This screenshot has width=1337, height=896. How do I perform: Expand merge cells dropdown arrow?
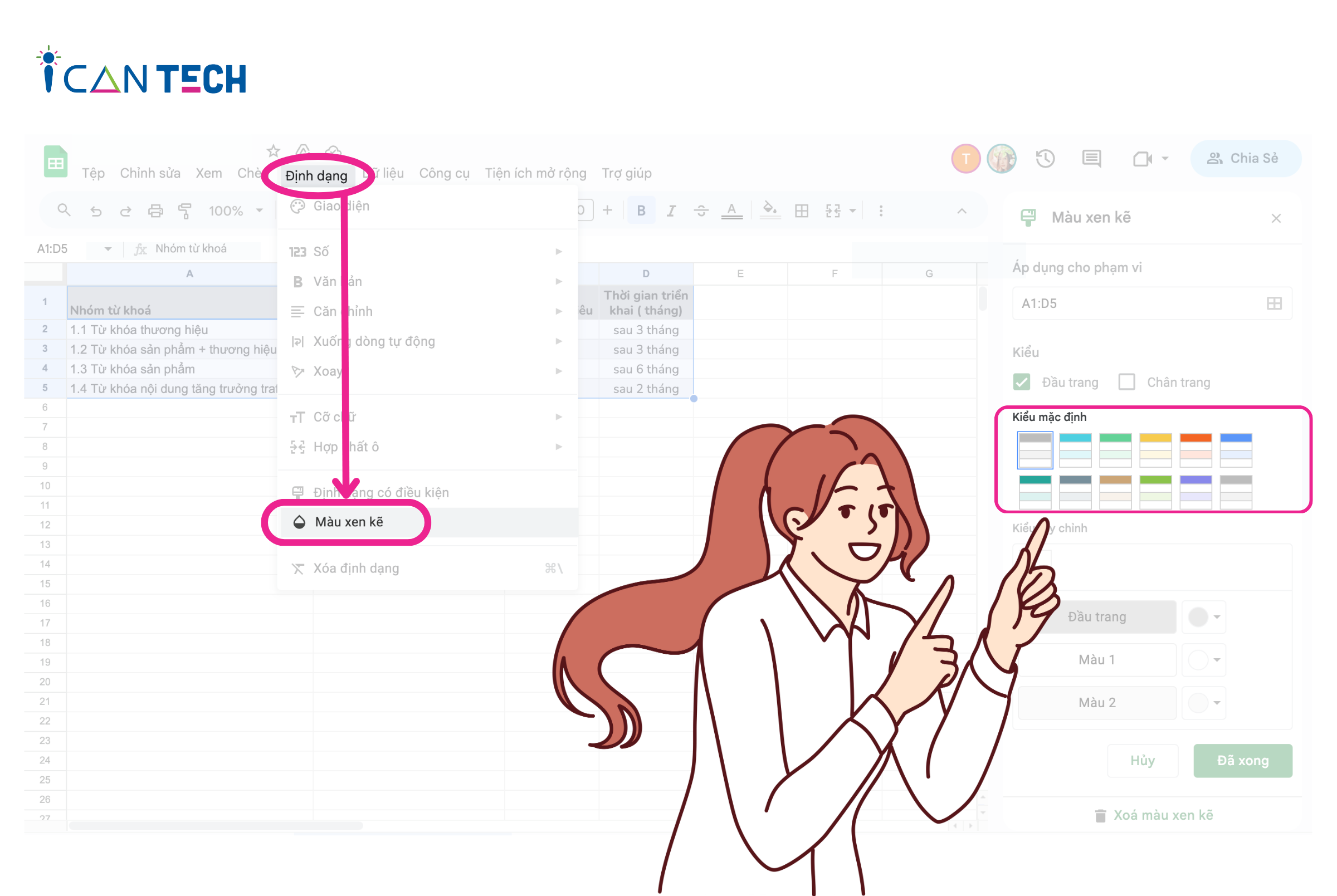tap(852, 212)
